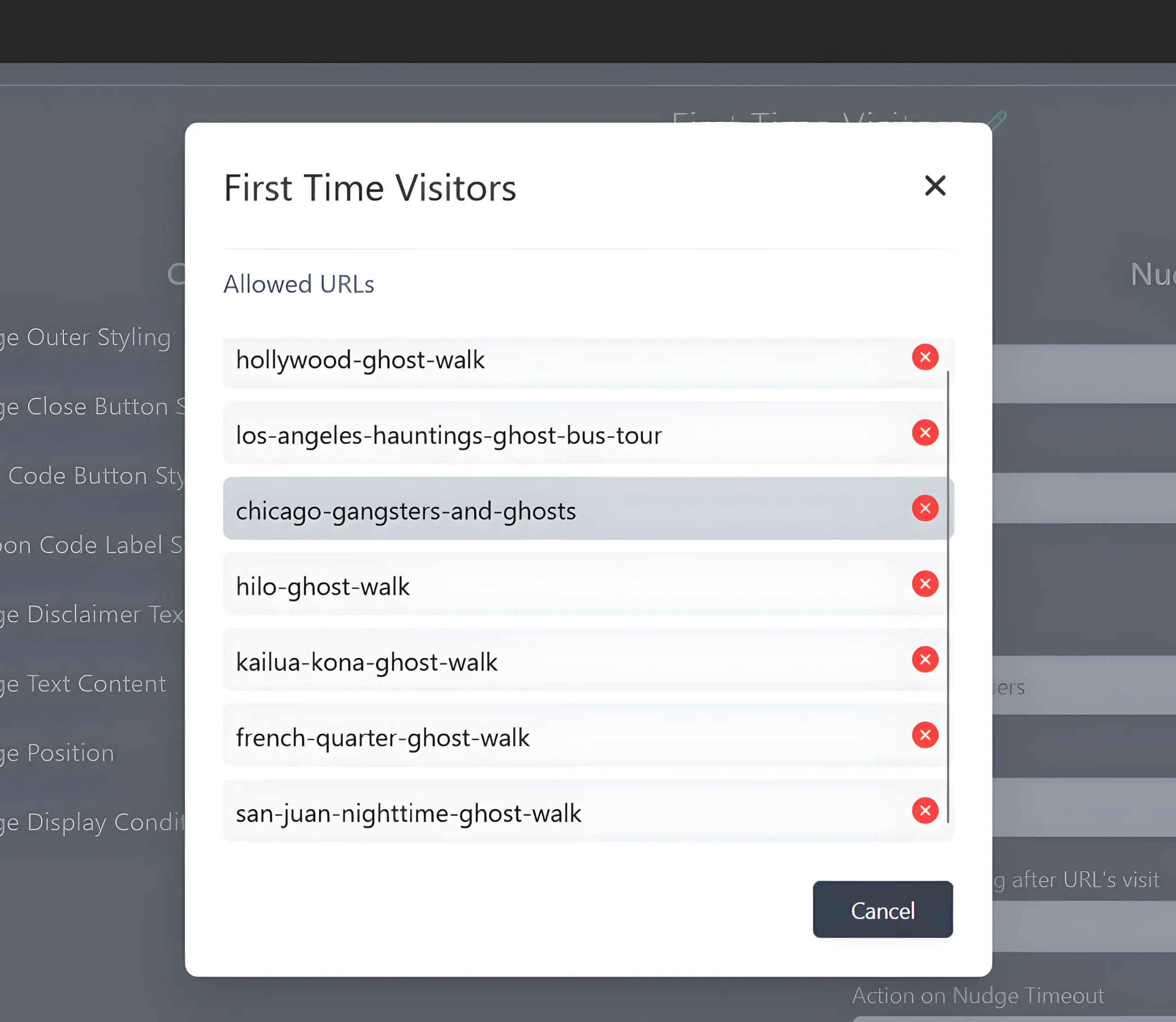Delete french-quarter-ghost-walk entry
1176x1022 pixels.
click(x=925, y=735)
